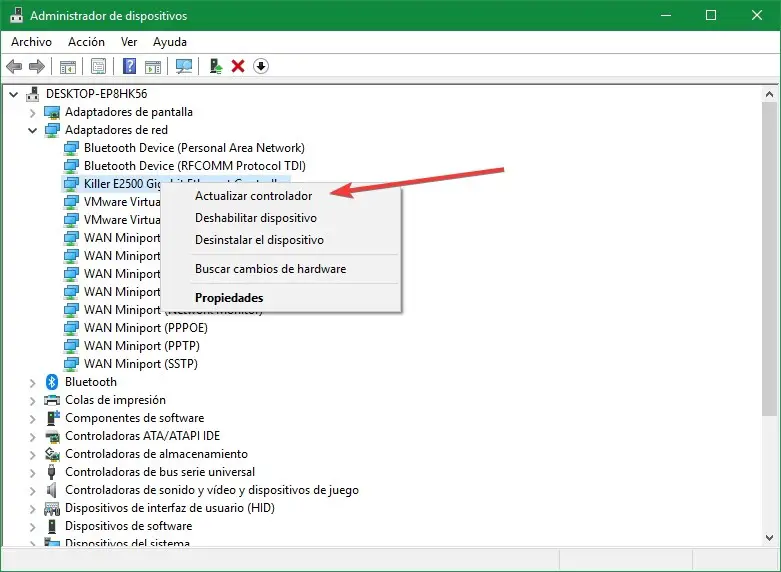
Task: Select the Controladoras de bus serie universal row
Action: pos(160,472)
